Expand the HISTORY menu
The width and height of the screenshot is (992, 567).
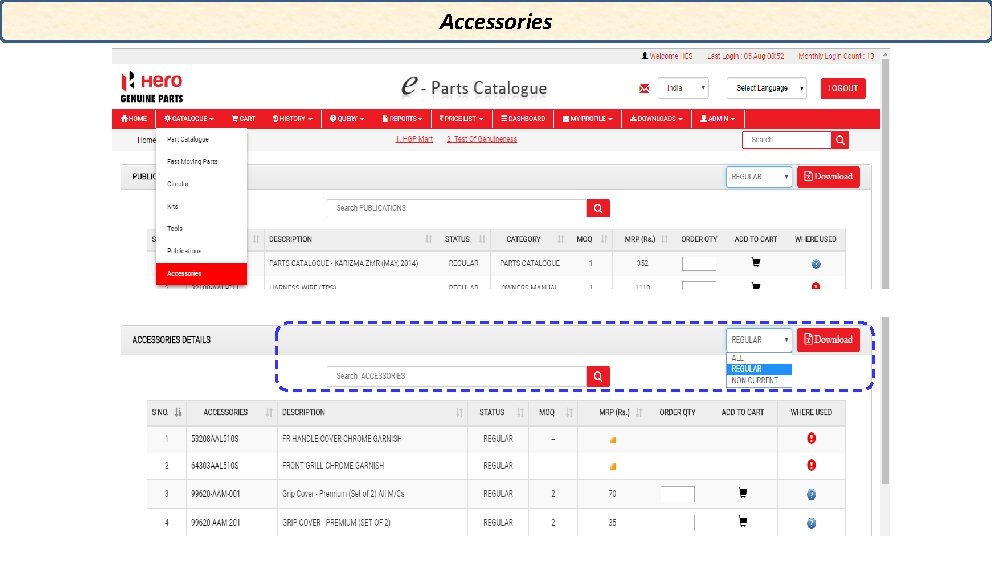click(x=292, y=119)
